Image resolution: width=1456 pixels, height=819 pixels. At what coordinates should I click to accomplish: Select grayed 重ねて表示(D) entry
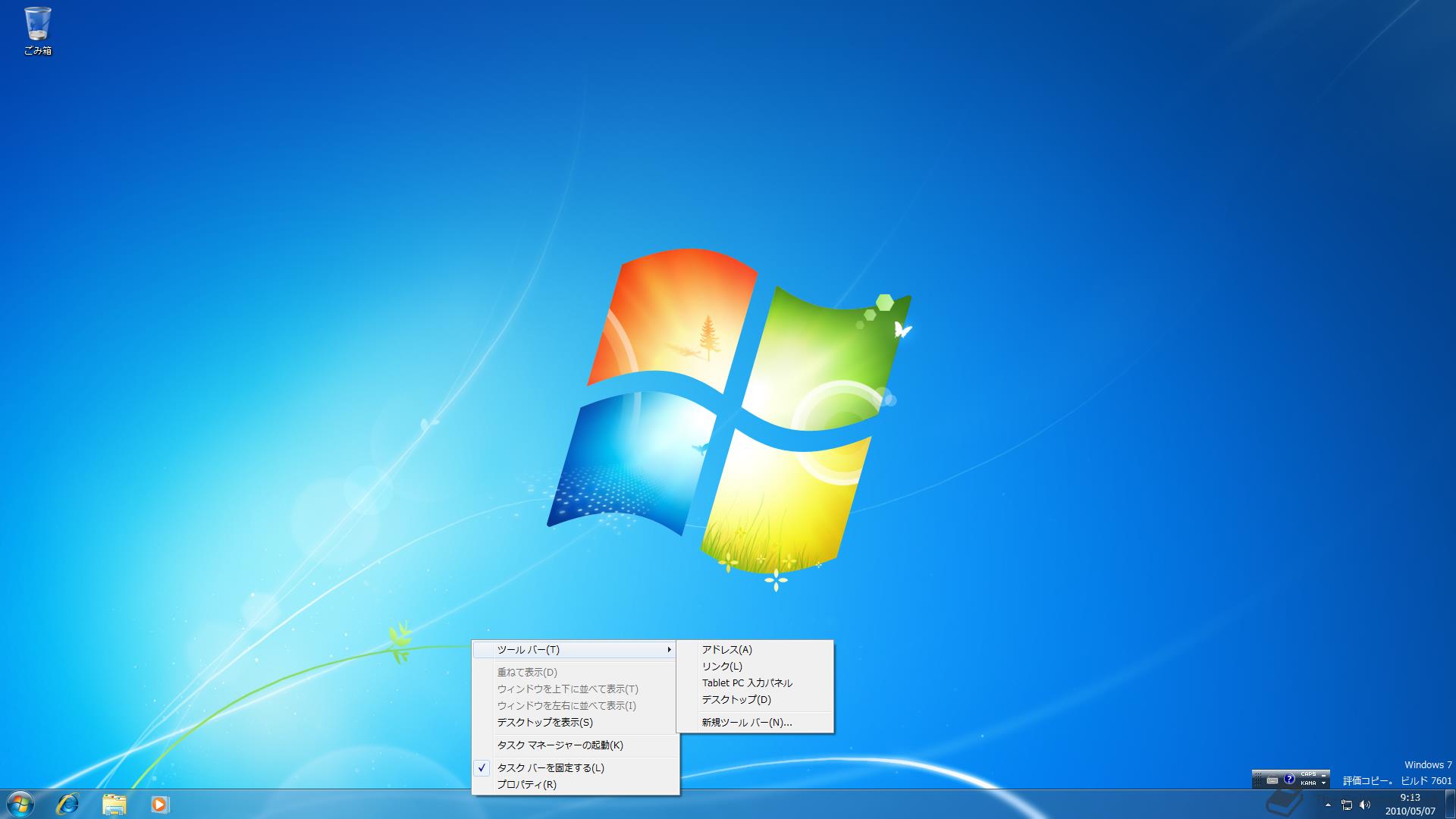coord(576,673)
